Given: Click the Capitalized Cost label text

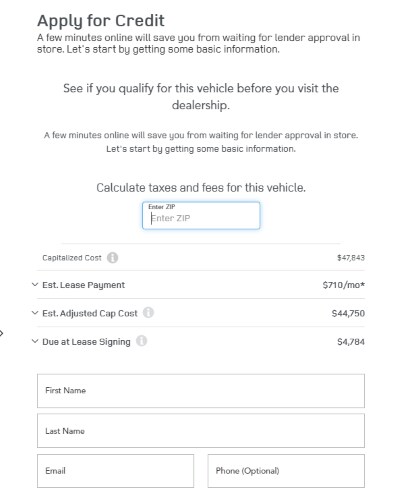Looking at the screenshot, I should (72, 258).
